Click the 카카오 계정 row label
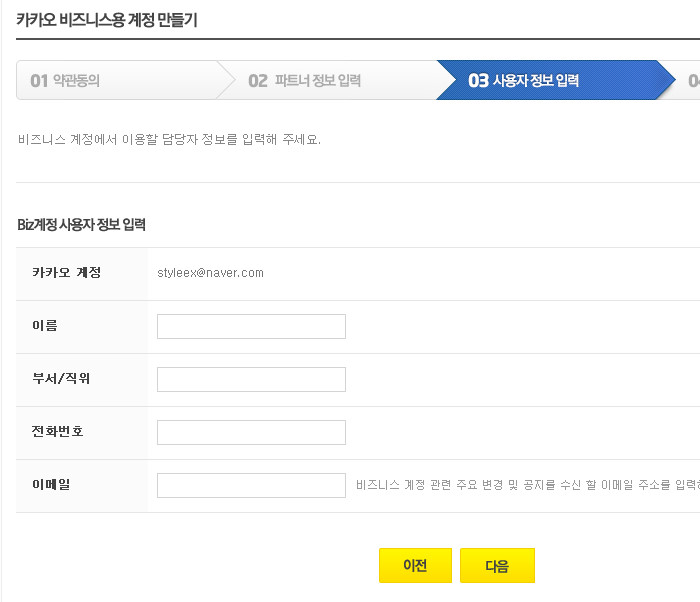The height and width of the screenshot is (602, 700). click(x=67, y=272)
